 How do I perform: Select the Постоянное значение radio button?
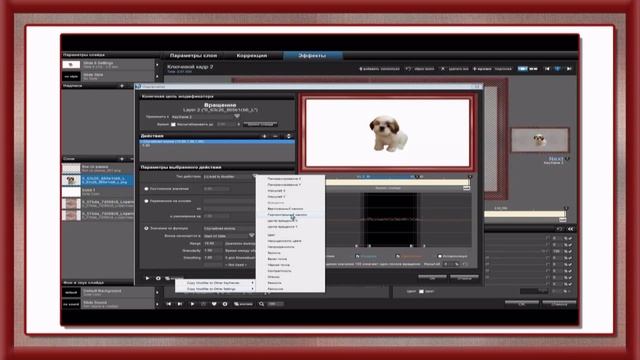tap(147, 189)
